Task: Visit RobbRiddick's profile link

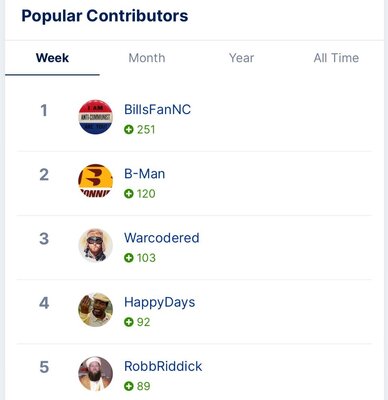Action: click(x=163, y=366)
